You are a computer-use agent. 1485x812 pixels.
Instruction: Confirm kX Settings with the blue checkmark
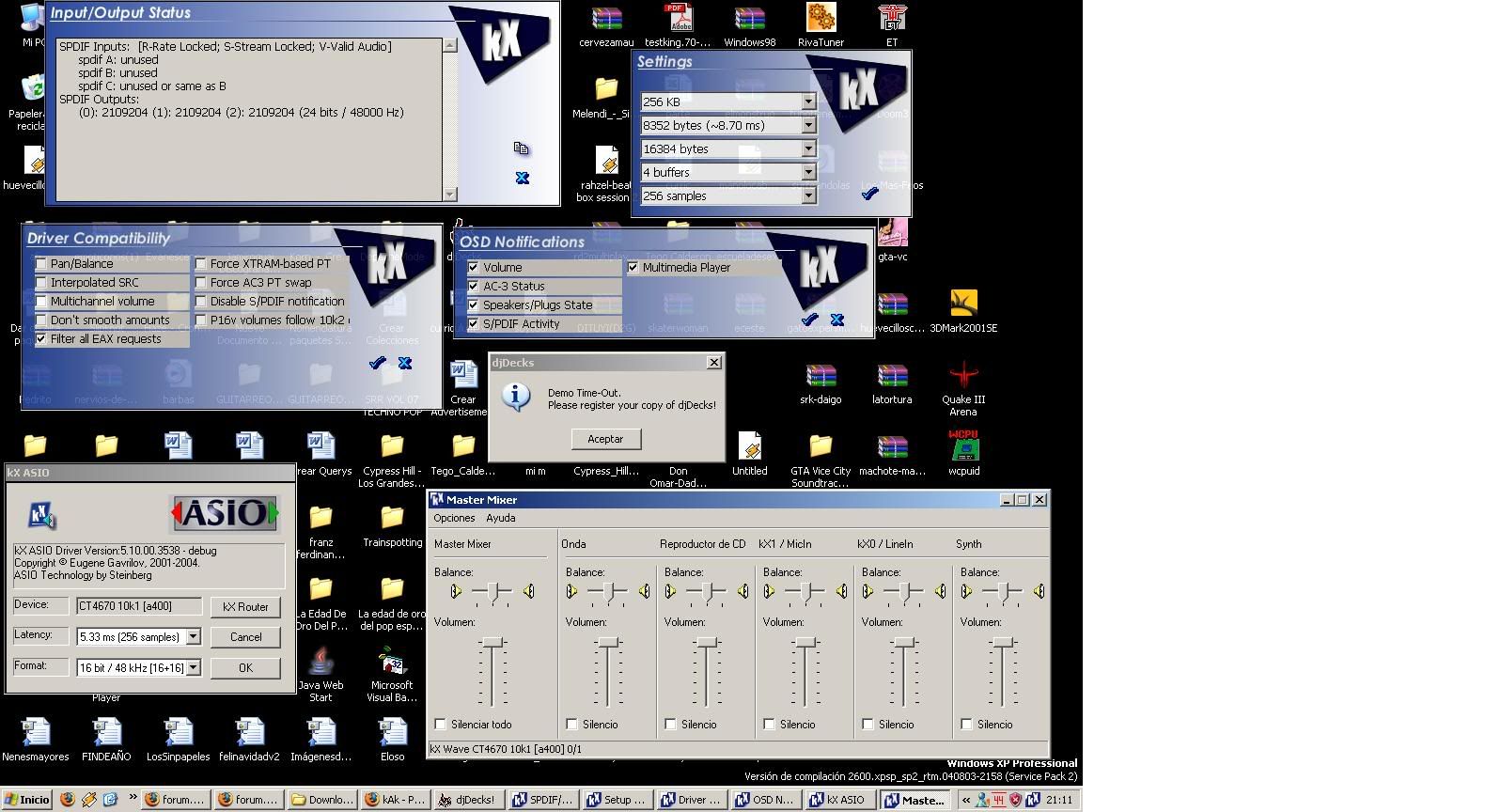(x=870, y=193)
